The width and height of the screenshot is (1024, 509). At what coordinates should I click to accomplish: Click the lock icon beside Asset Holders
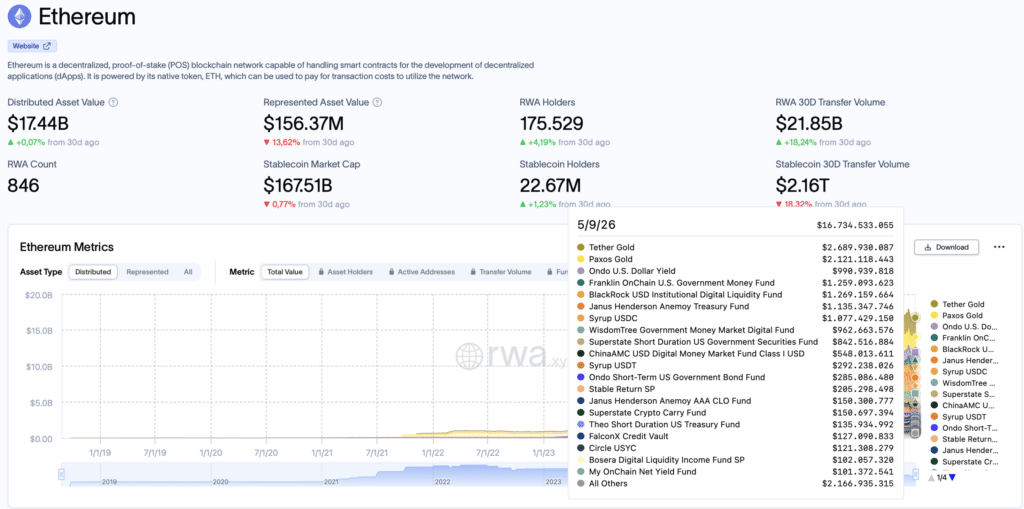tap(321, 272)
